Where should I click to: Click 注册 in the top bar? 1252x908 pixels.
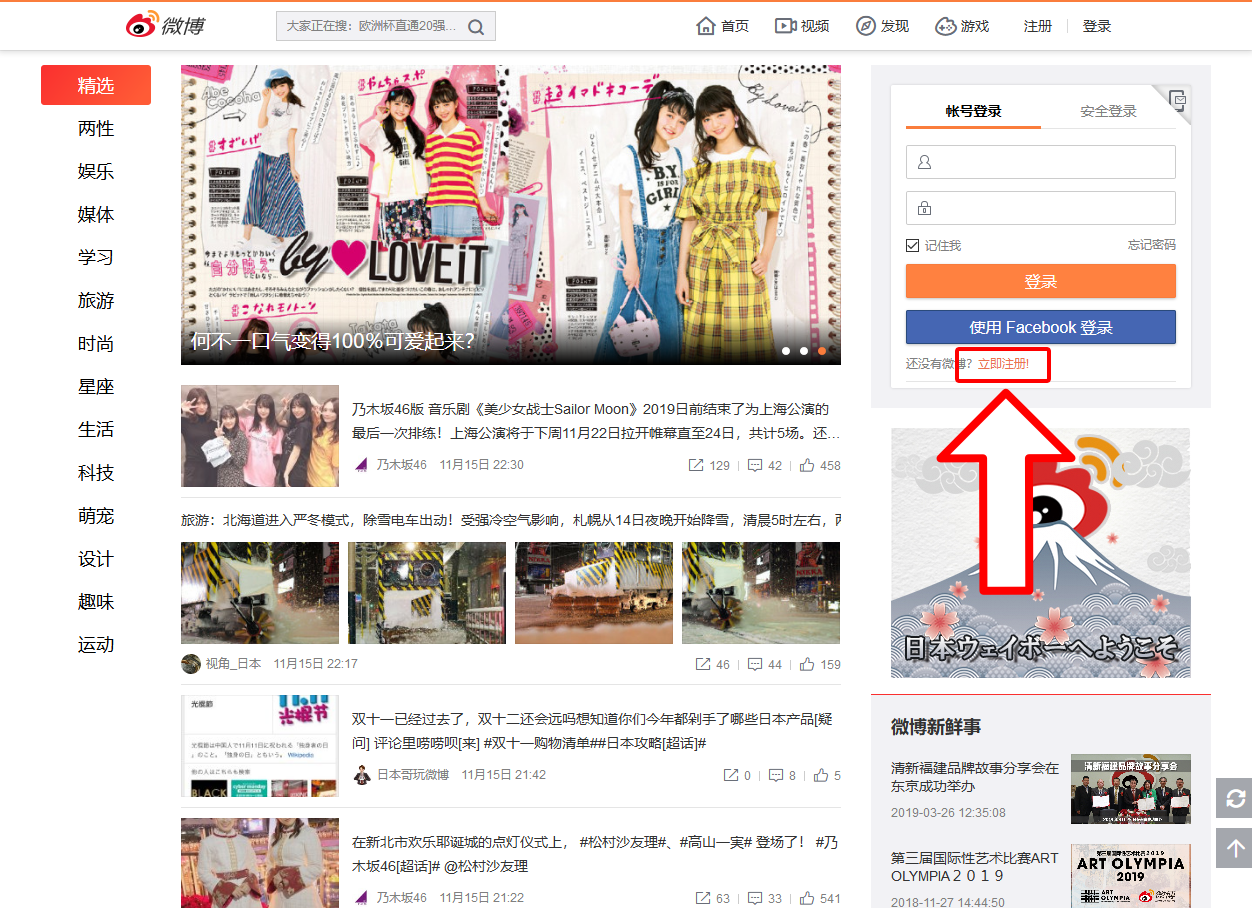1038,26
